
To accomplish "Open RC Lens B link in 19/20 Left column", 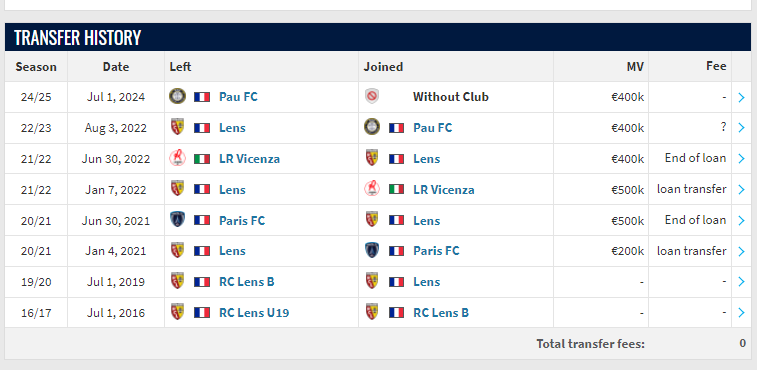I will 247,282.
